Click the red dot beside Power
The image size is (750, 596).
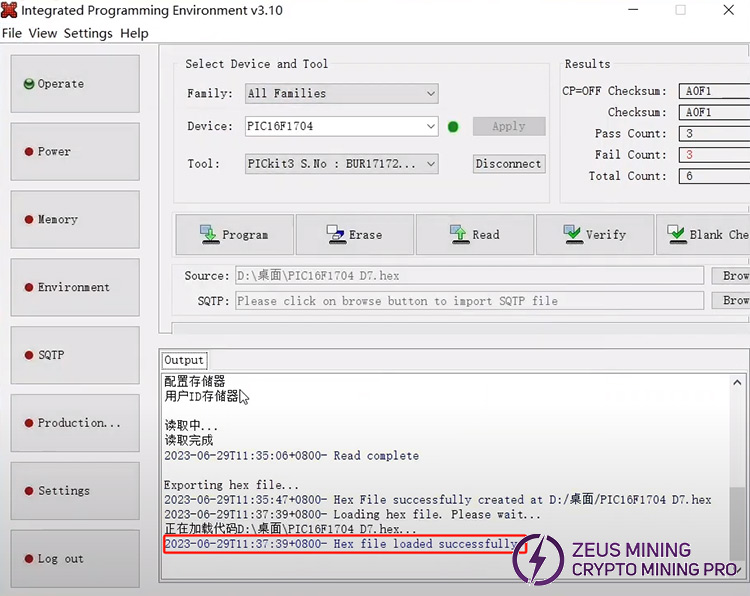point(29,152)
